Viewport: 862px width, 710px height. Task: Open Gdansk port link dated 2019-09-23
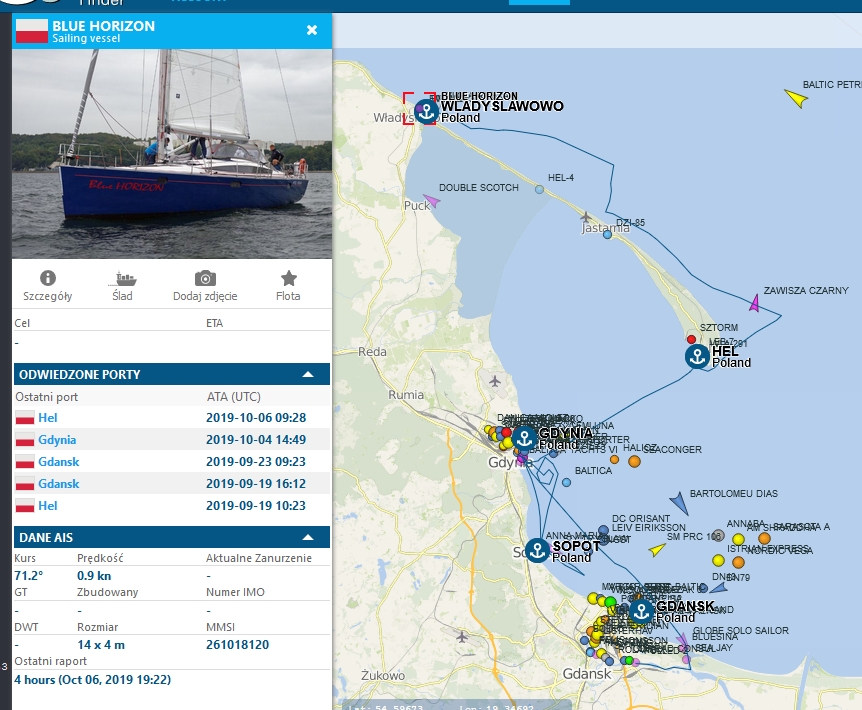[x=59, y=462]
